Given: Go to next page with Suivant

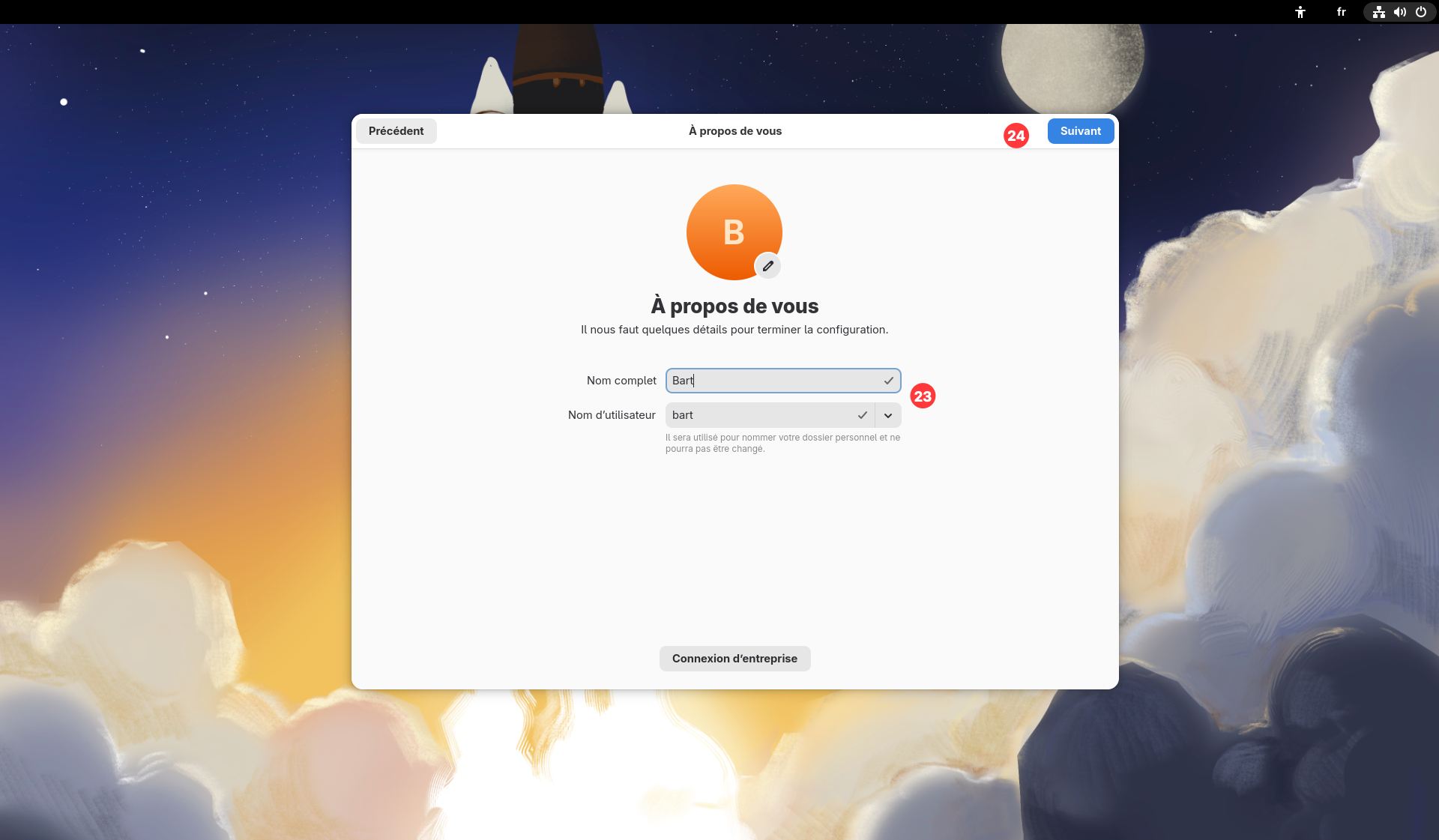Looking at the screenshot, I should 1080,131.
